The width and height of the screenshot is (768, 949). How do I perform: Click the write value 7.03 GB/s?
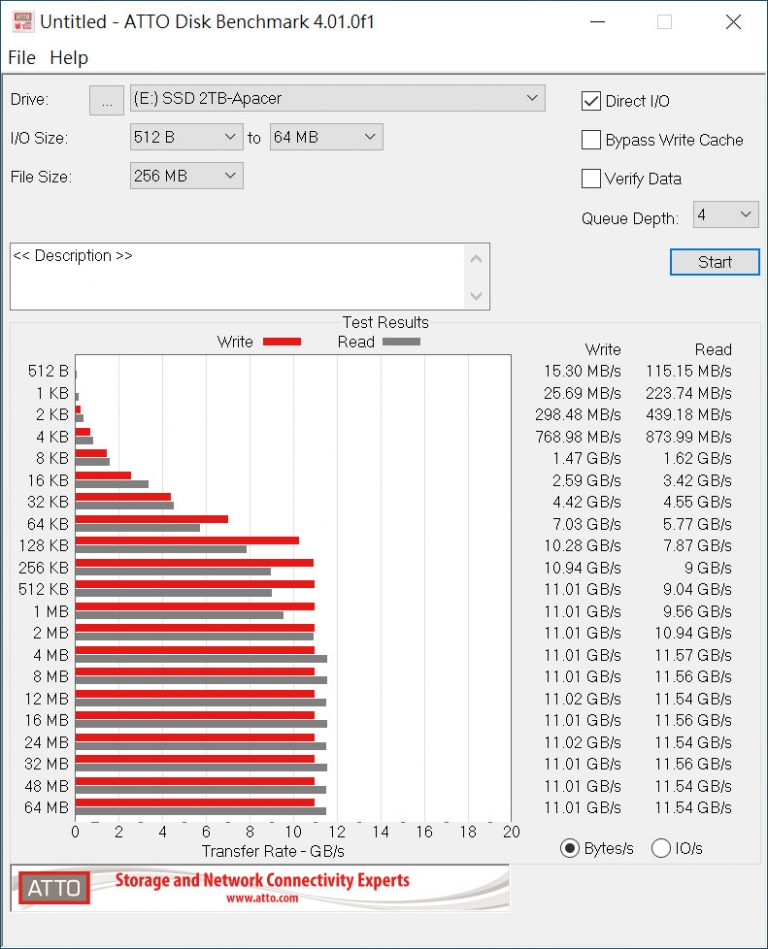pyautogui.click(x=586, y=524)
